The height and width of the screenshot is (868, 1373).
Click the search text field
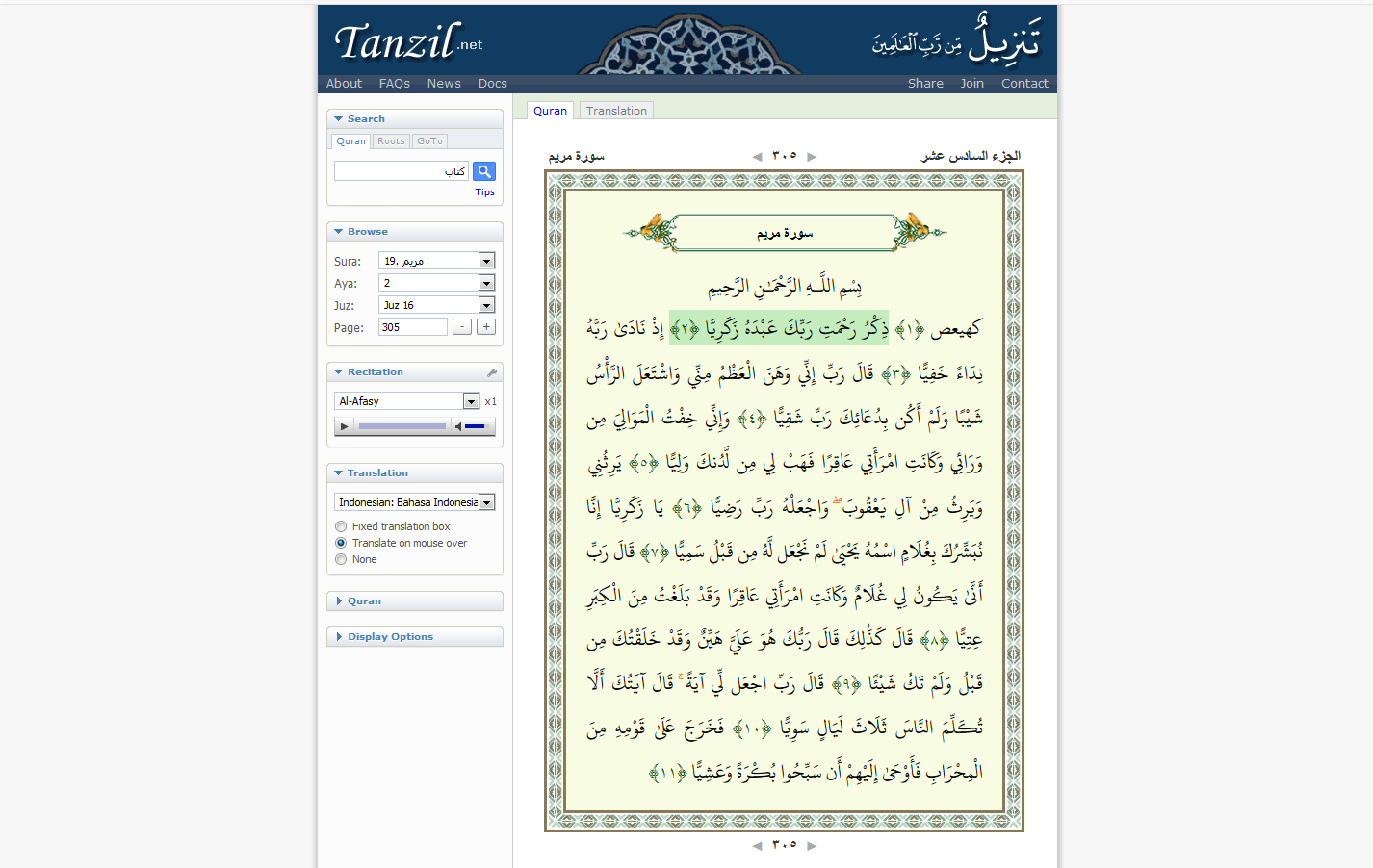click(402, 171)
